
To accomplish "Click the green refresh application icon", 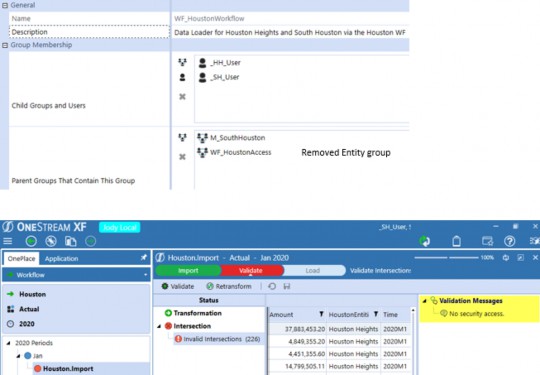I will pos(425,241).
